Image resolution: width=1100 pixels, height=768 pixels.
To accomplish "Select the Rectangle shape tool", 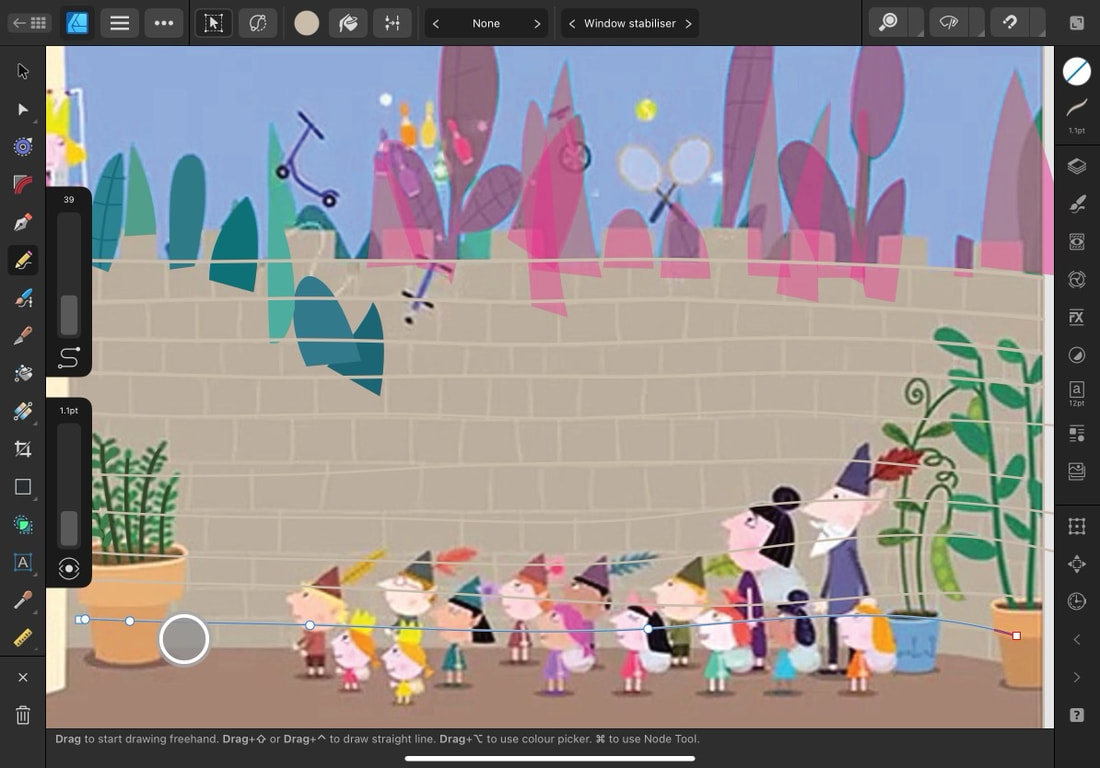I will point(22,487).
